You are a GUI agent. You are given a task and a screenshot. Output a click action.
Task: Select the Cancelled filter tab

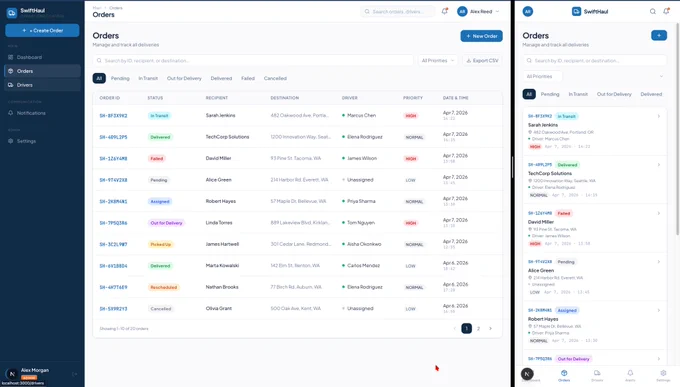pyautogui.click(x=275, y=79)
